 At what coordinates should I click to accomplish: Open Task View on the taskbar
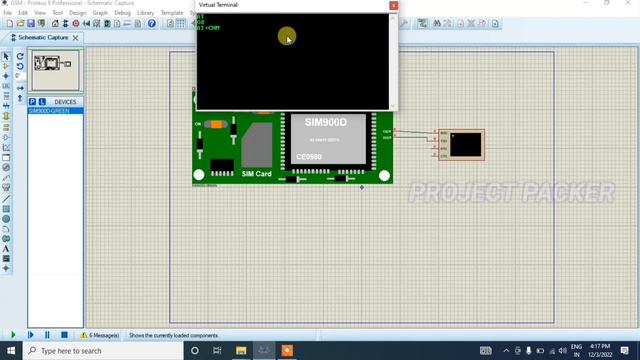click(217, 351)
